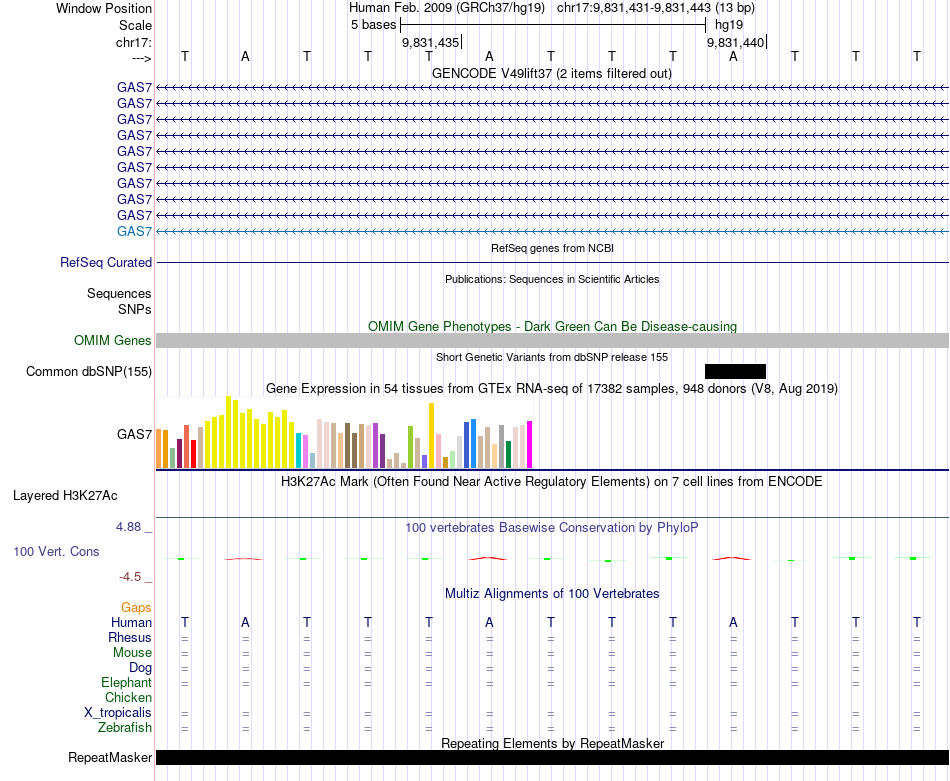Open the GTEx Gene Expression track title
This screenshot has height=781, width=950.
[552, 388]
